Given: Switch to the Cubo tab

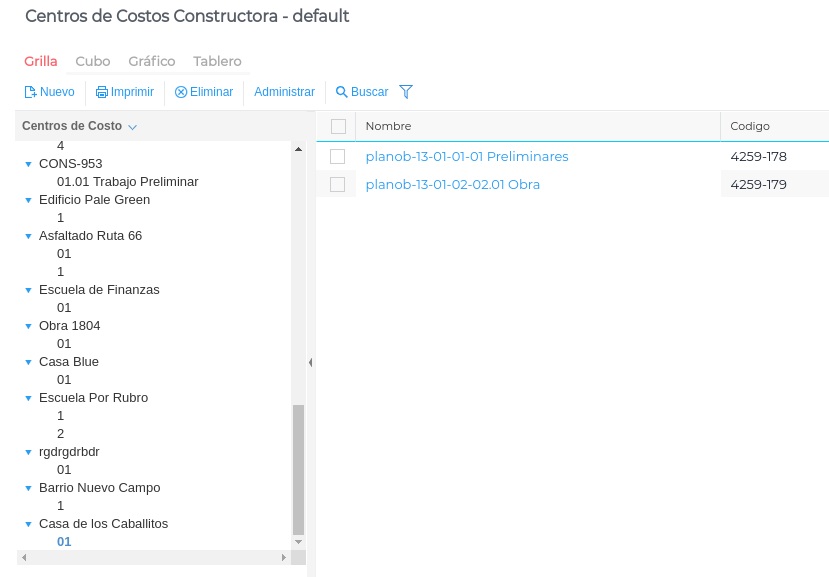Looking at the screenshot, I should coord(93,61).
